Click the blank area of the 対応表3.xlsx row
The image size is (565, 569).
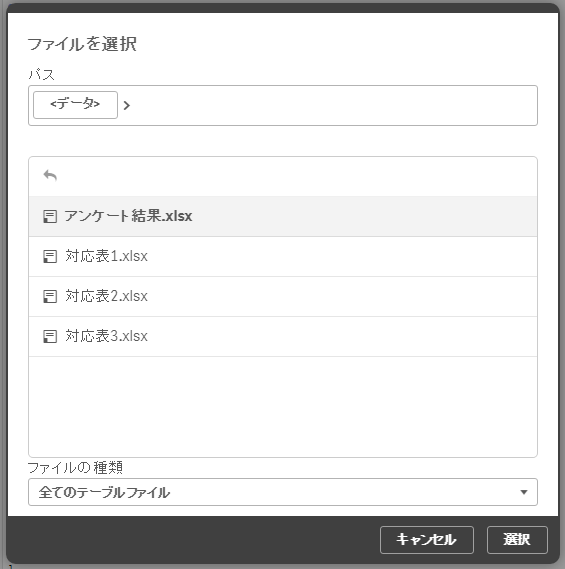(x=341, y=336)
